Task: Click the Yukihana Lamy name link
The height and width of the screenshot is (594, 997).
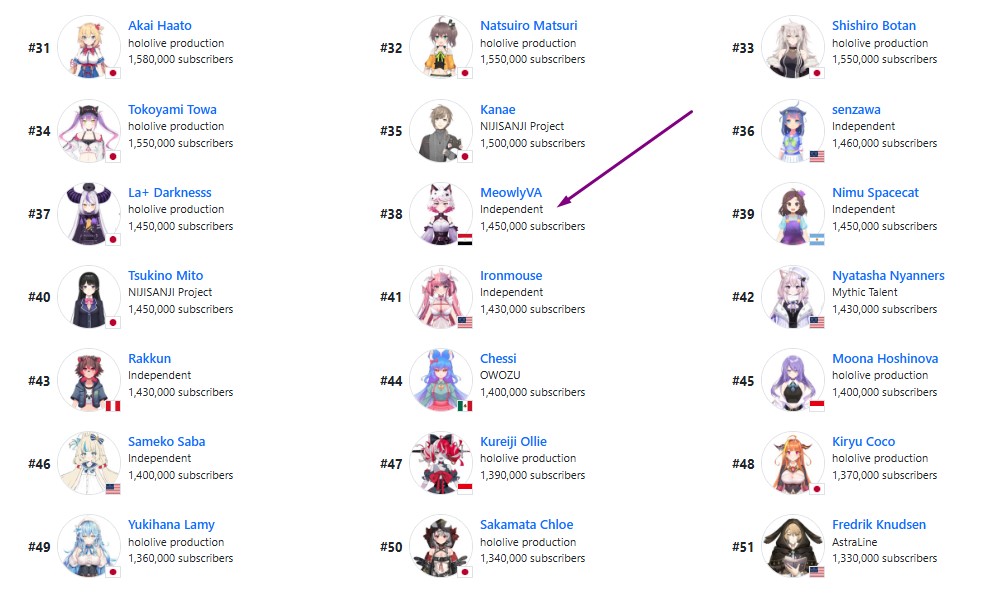Action: [x=171, y=525]
